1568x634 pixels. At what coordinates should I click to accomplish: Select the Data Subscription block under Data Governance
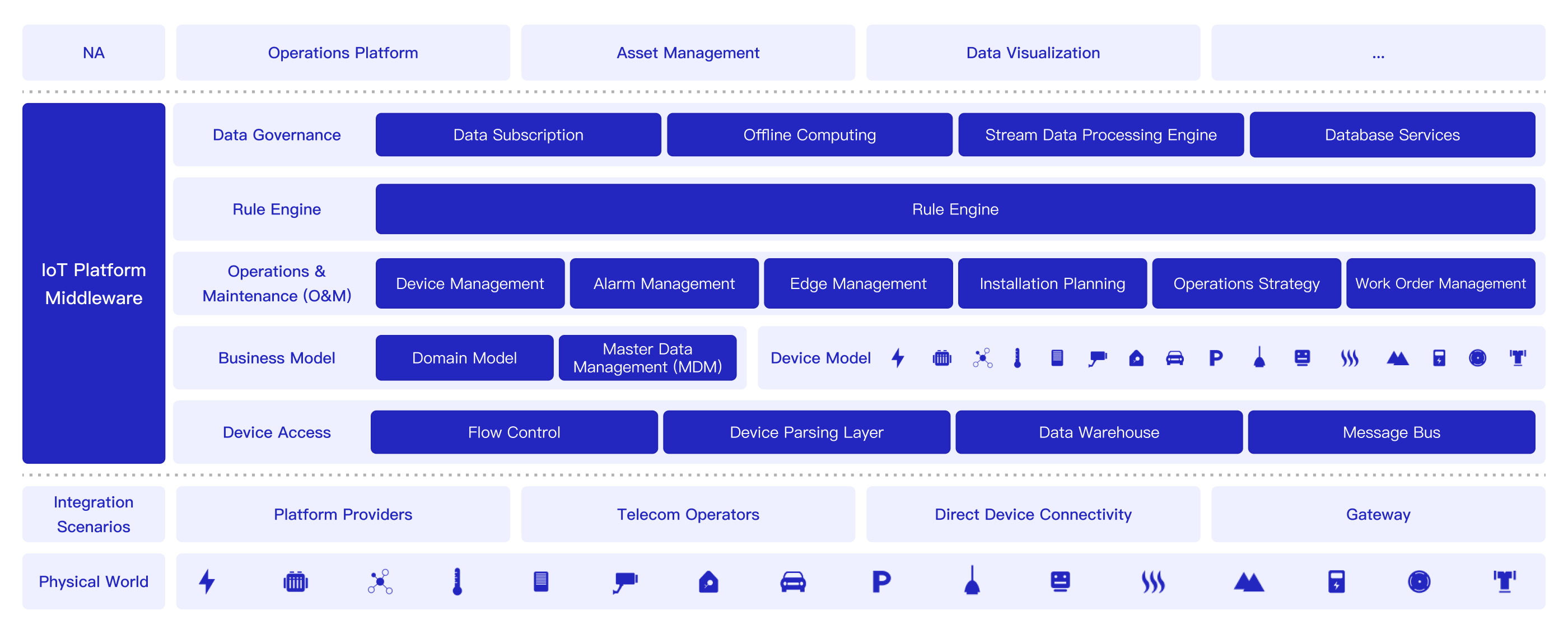tap(518, 134)
